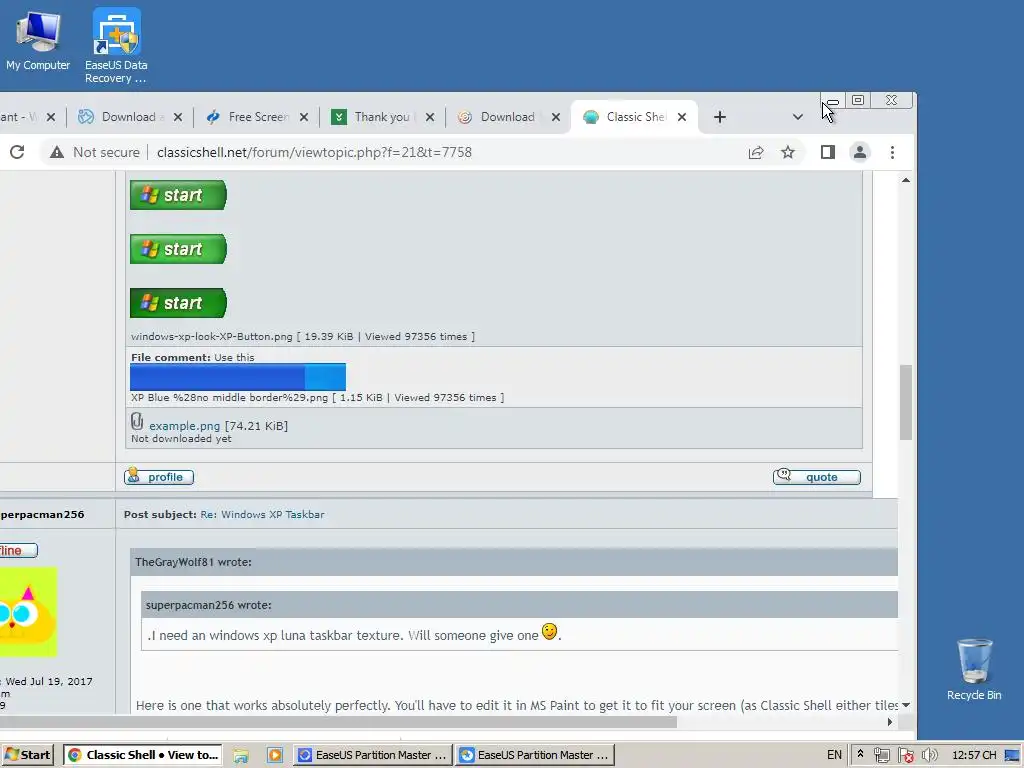Select the Classic Shell tab
1024x768 pixels.
[x=635, y=117]
